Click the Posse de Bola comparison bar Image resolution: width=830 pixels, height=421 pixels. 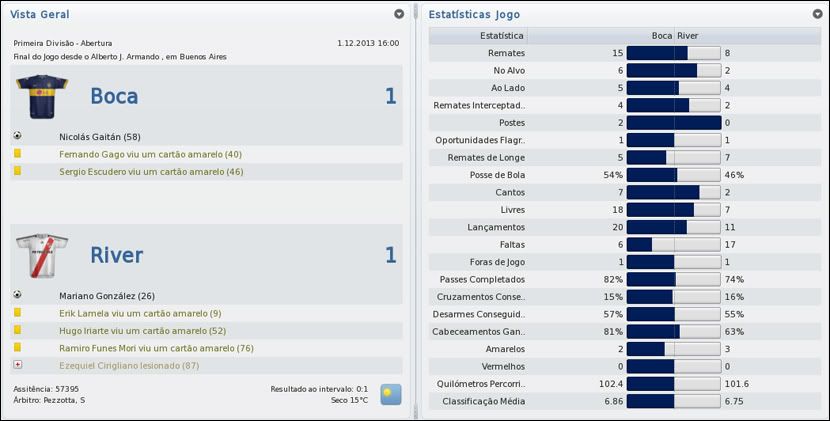coord(673,175)
